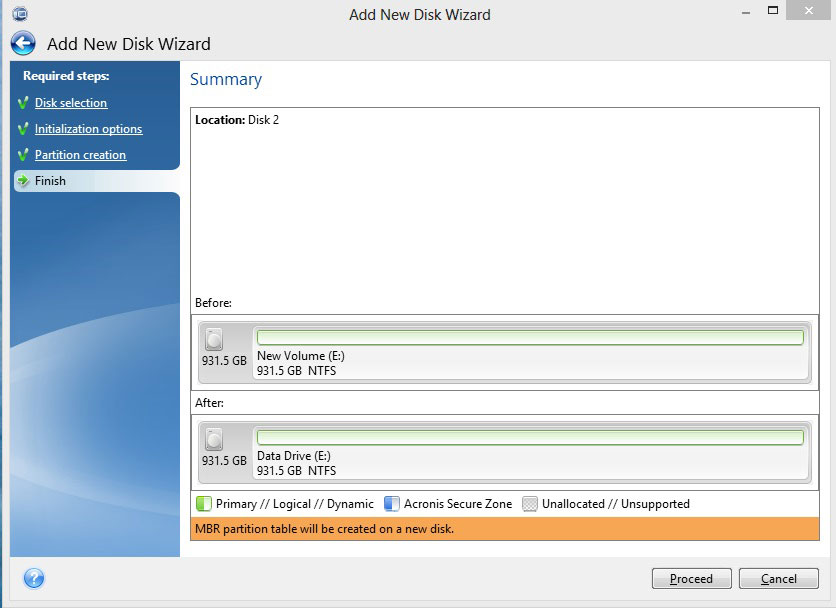This screenshot has height=614, width=836.
Task: Click the Acronis app icon in title bar
Action: point(20,13)
